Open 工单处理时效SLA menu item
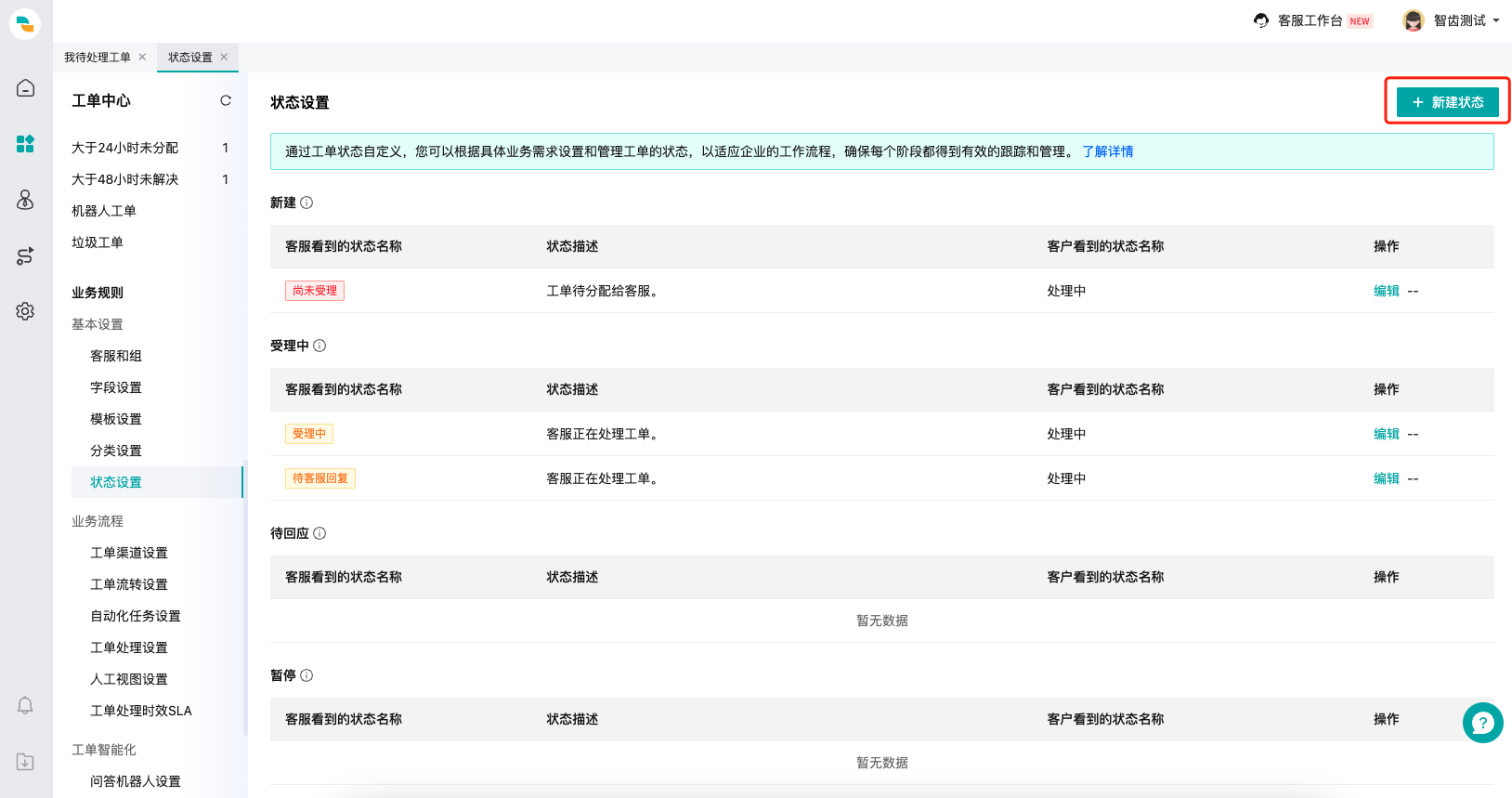 (x=141, y=711)
